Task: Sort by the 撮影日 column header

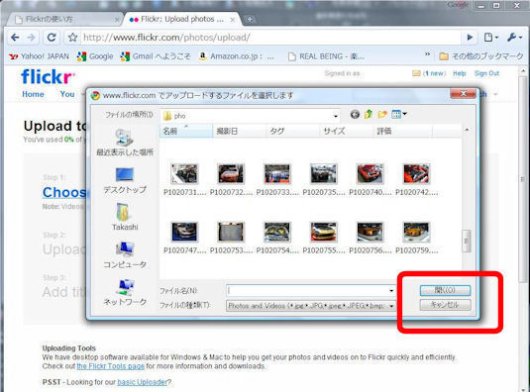Action: [239, 131]
